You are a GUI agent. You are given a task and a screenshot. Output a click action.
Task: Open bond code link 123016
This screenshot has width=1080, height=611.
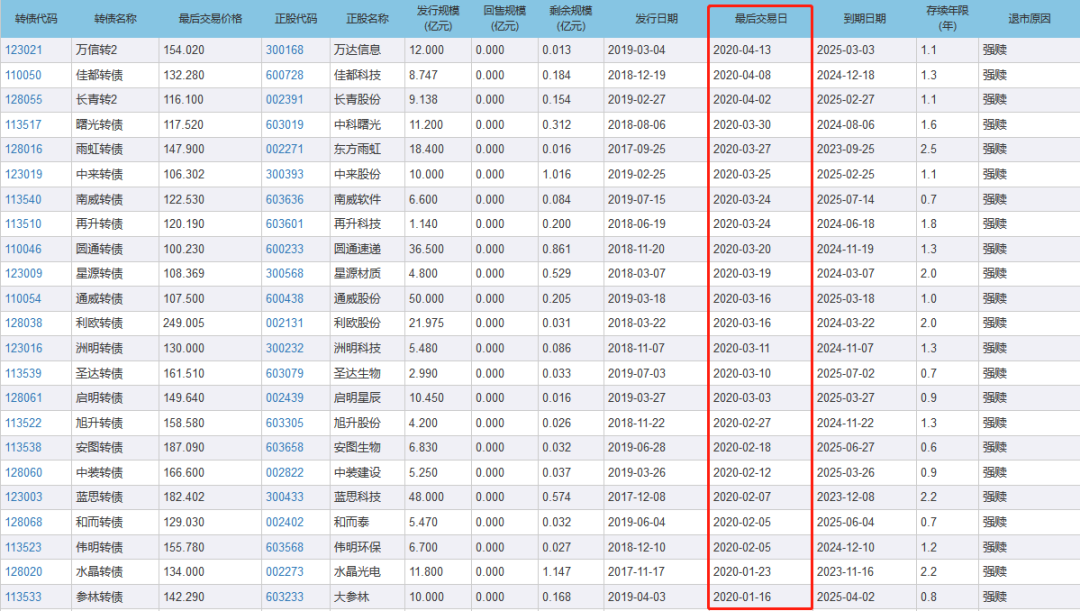click(23, 349)
